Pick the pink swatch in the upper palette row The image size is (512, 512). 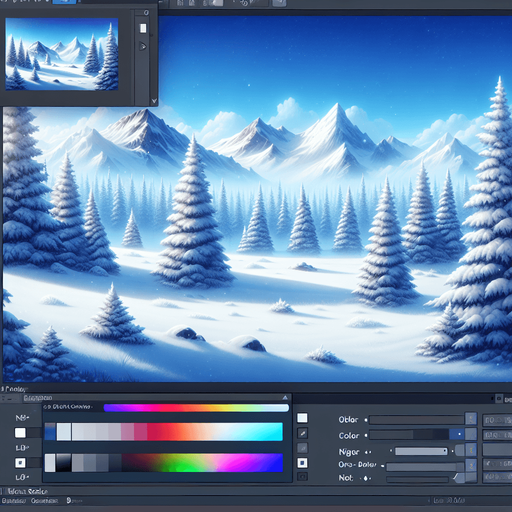tap(127, 432)
